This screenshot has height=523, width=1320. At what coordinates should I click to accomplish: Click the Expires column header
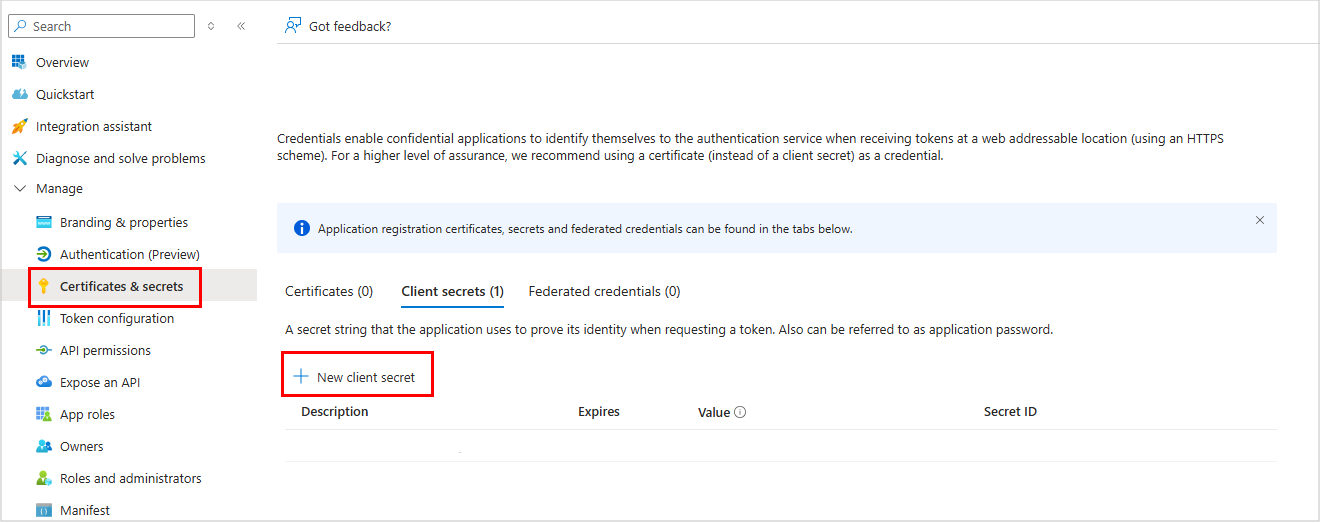point(599,412)
